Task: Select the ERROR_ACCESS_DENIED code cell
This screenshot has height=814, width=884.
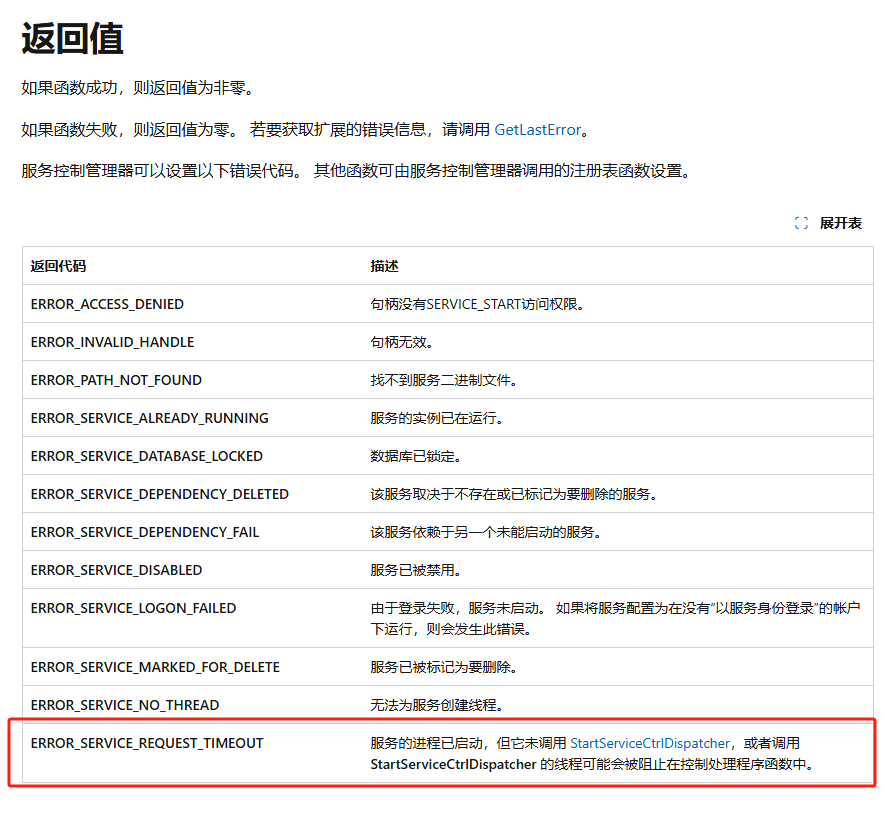Action: pos(107,304)
